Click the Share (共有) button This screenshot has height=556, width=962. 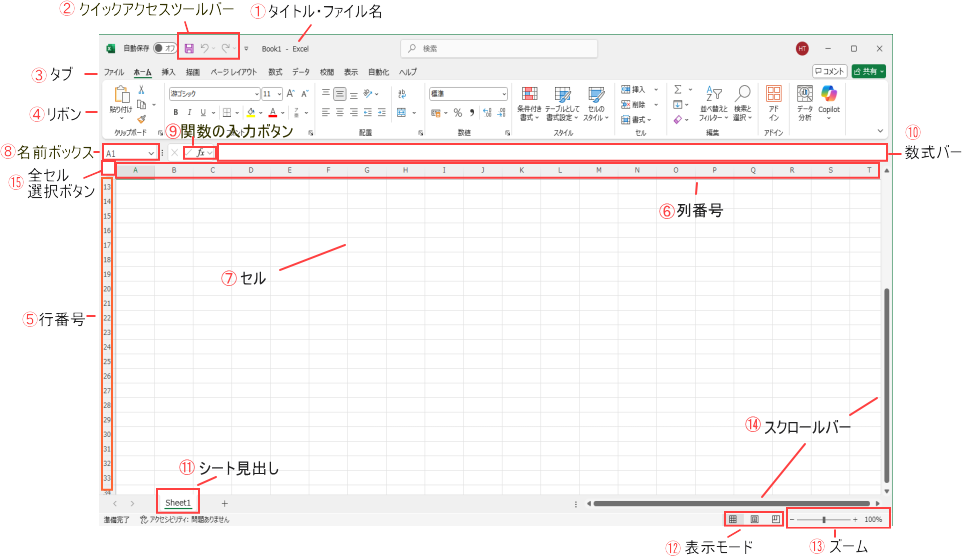coord(868,71)
